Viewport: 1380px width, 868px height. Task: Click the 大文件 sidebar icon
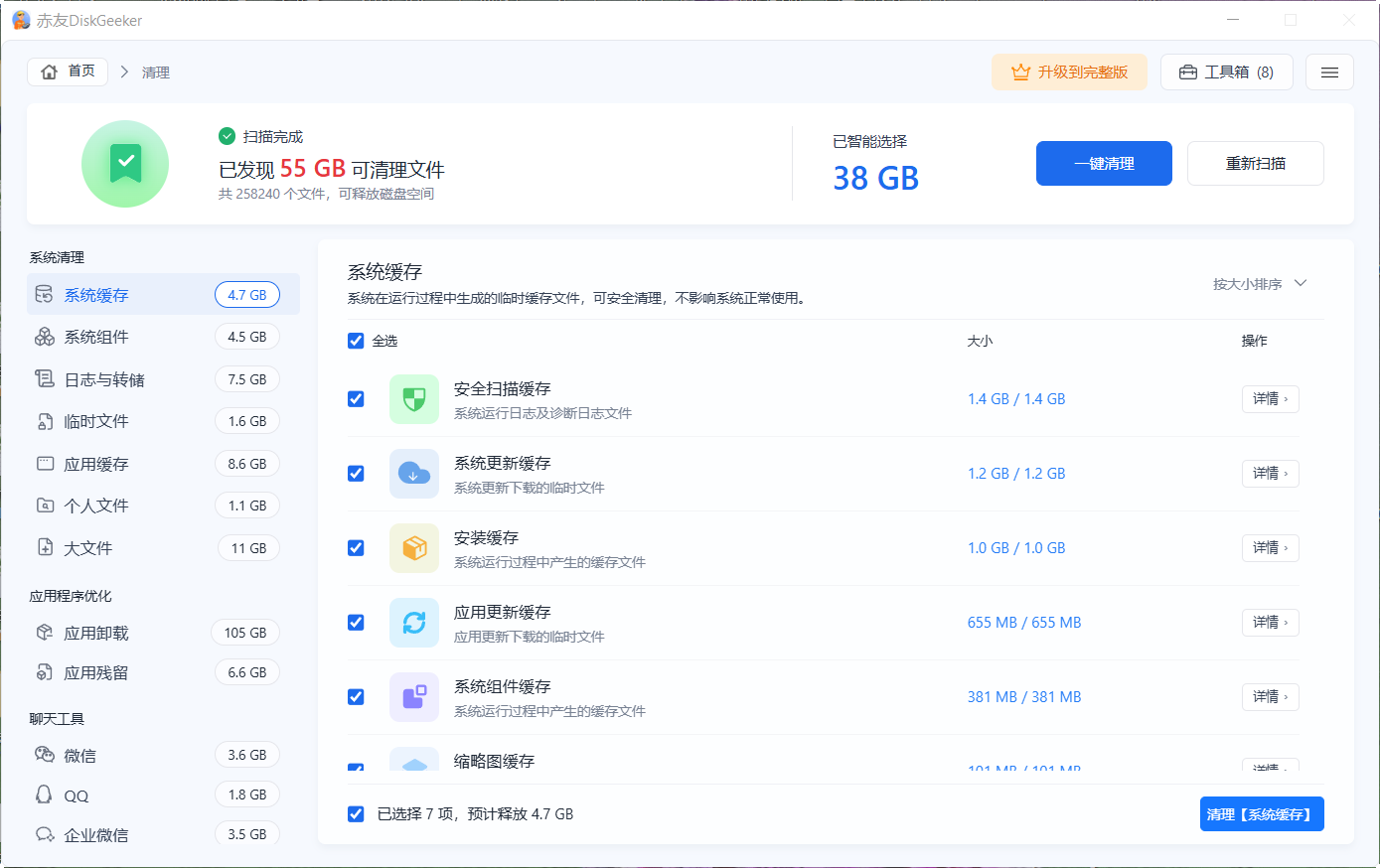pyautogui.click(x=44, y=548)
